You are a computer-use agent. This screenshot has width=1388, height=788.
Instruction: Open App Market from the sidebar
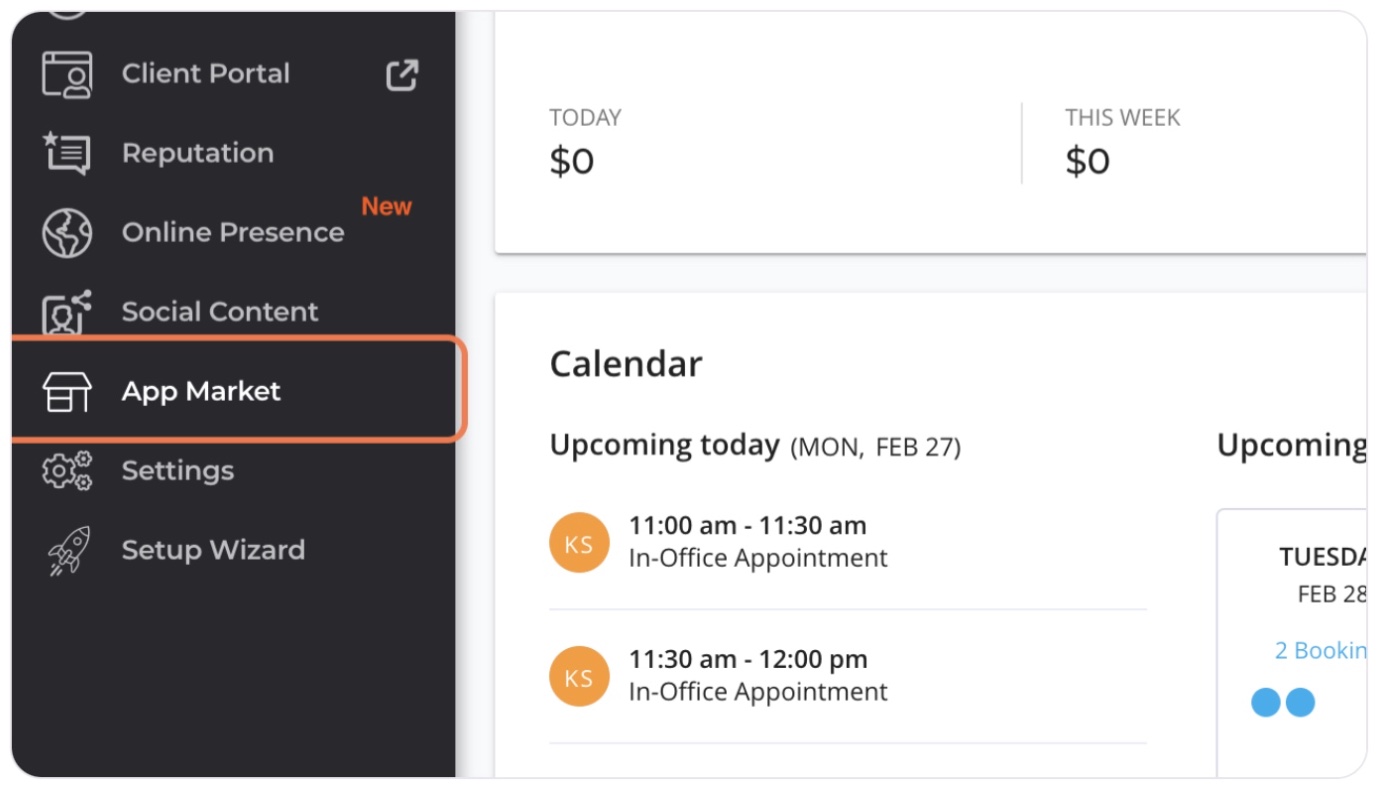[x=237, y=391]
